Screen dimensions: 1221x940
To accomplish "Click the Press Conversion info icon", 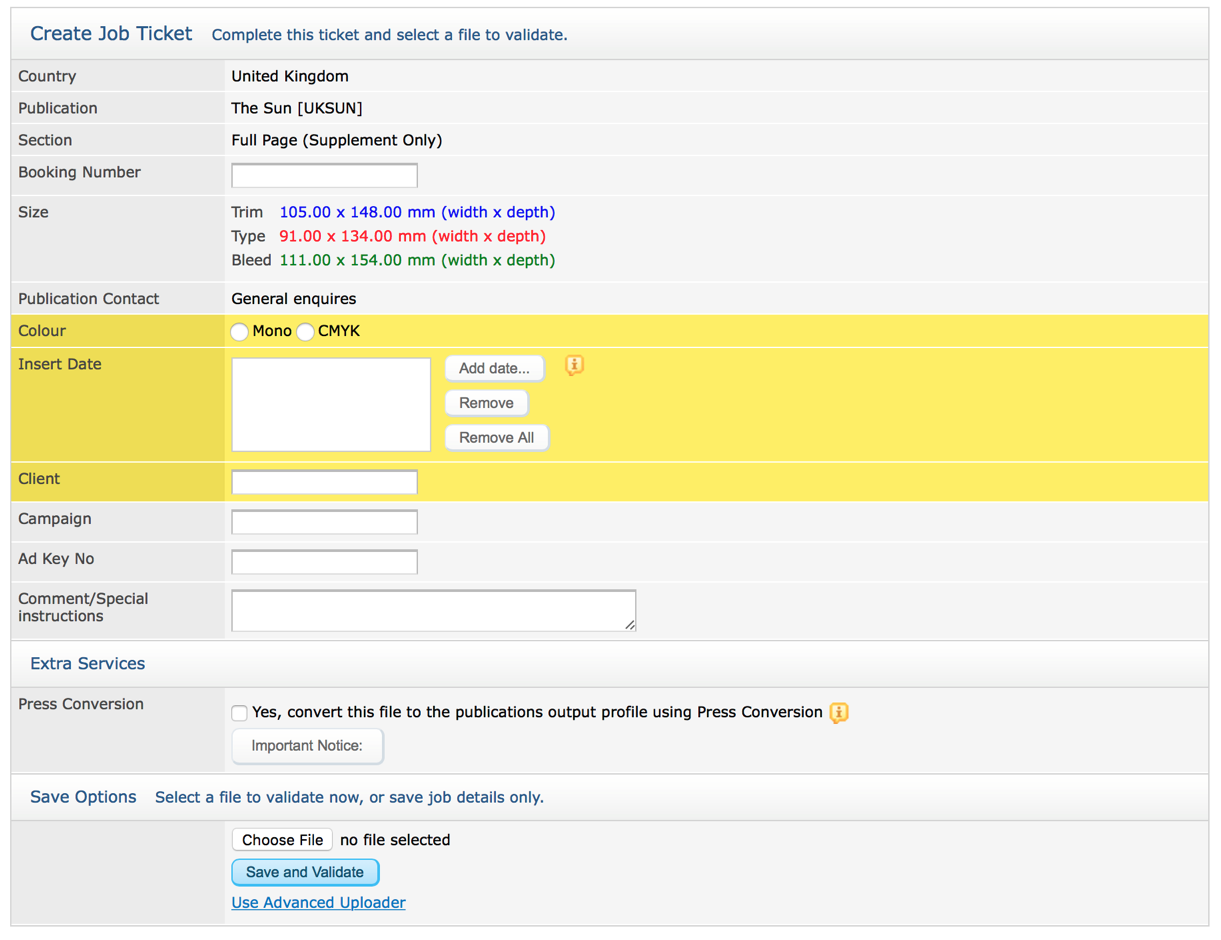I will coord(839,713).
